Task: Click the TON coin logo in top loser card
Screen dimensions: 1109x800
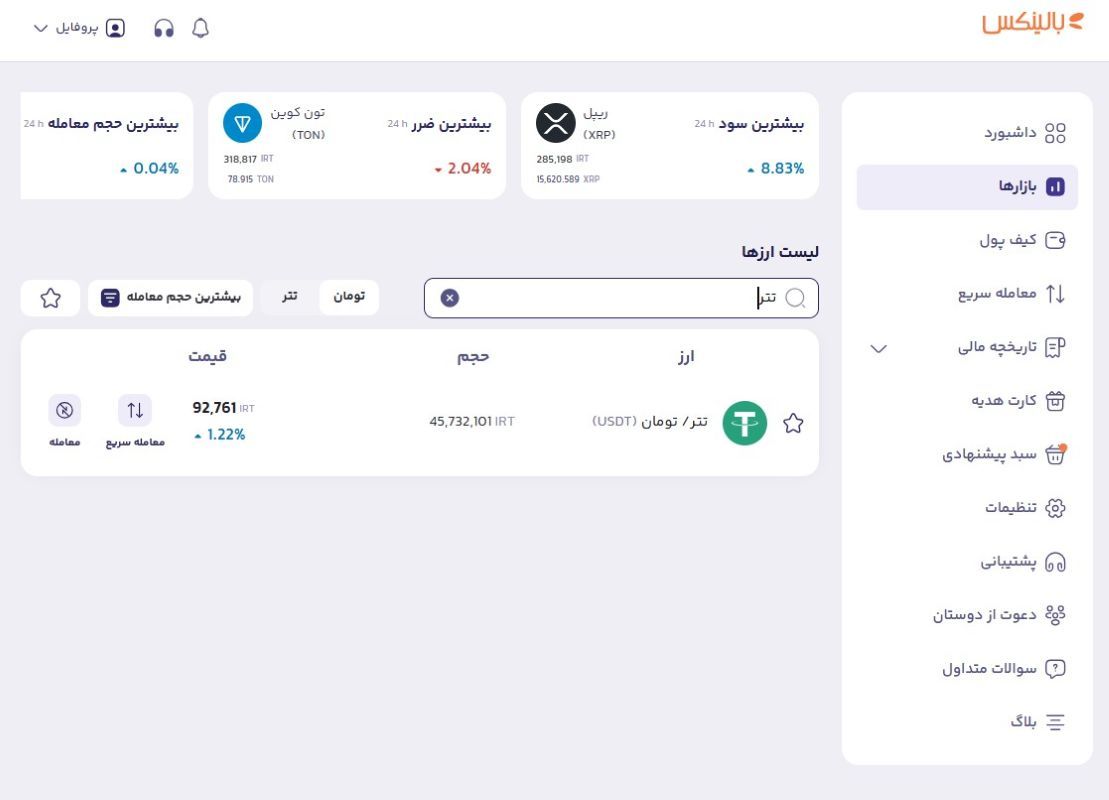Action: pyautogui.click(x=243, y=123)
